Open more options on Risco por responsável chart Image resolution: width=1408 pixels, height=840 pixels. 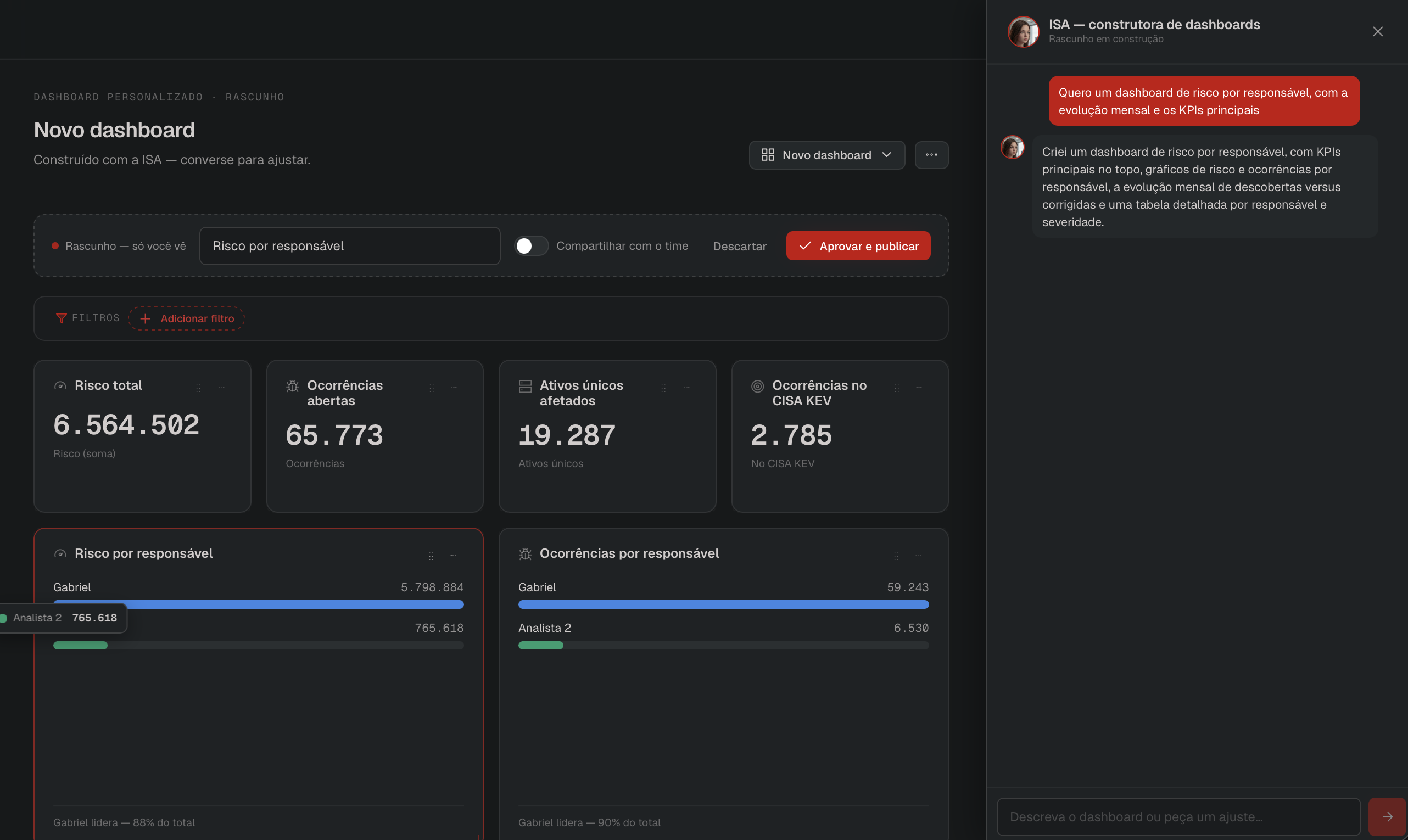(x=453, y=556)
